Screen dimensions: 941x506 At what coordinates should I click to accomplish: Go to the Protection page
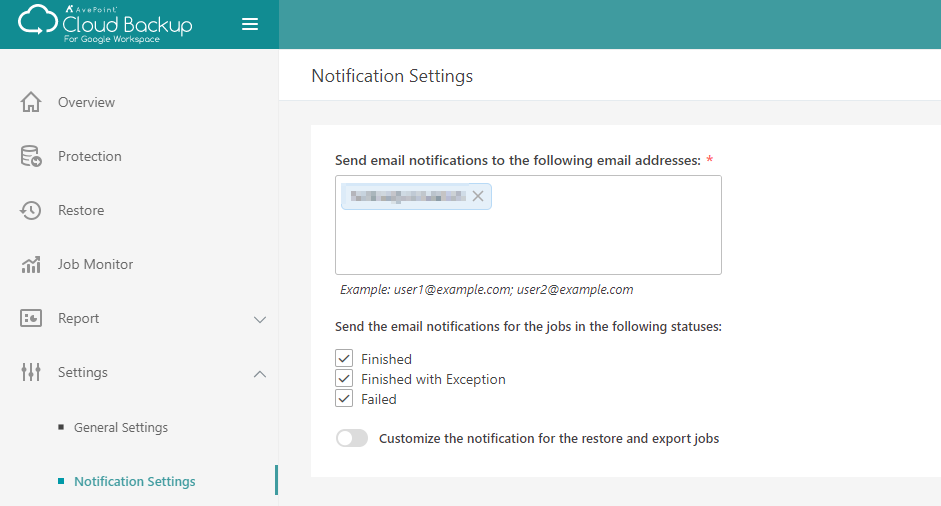90,156
